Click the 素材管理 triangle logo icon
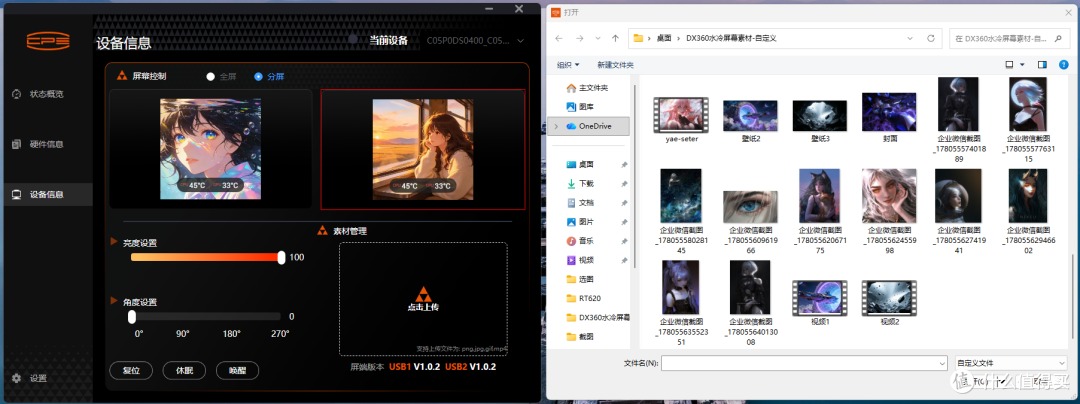This screenshot has width=1080, height=404. [322, 231]
